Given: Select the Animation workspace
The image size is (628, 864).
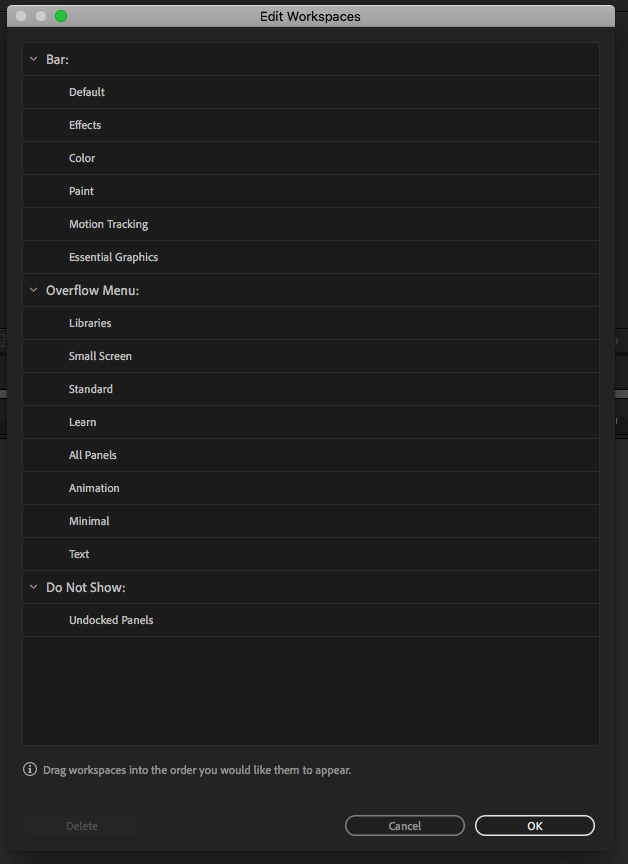Looking at the screenshot, I should coord(94,487).
